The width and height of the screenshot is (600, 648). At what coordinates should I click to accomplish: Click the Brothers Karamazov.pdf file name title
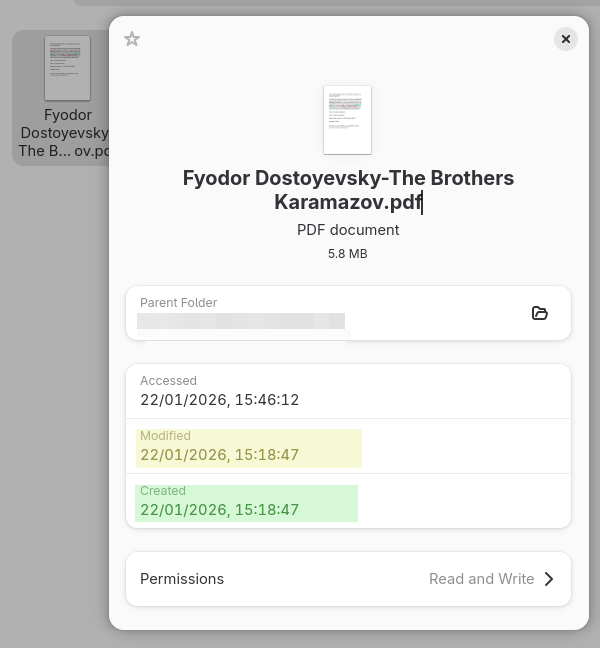click(x=348, y=190)
